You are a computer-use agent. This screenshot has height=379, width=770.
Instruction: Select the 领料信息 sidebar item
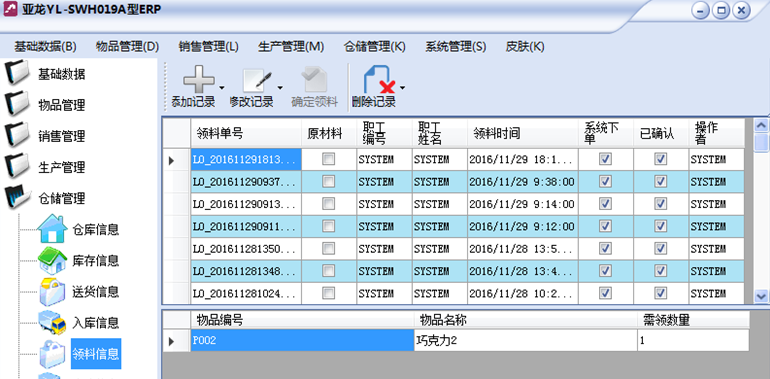96,353
